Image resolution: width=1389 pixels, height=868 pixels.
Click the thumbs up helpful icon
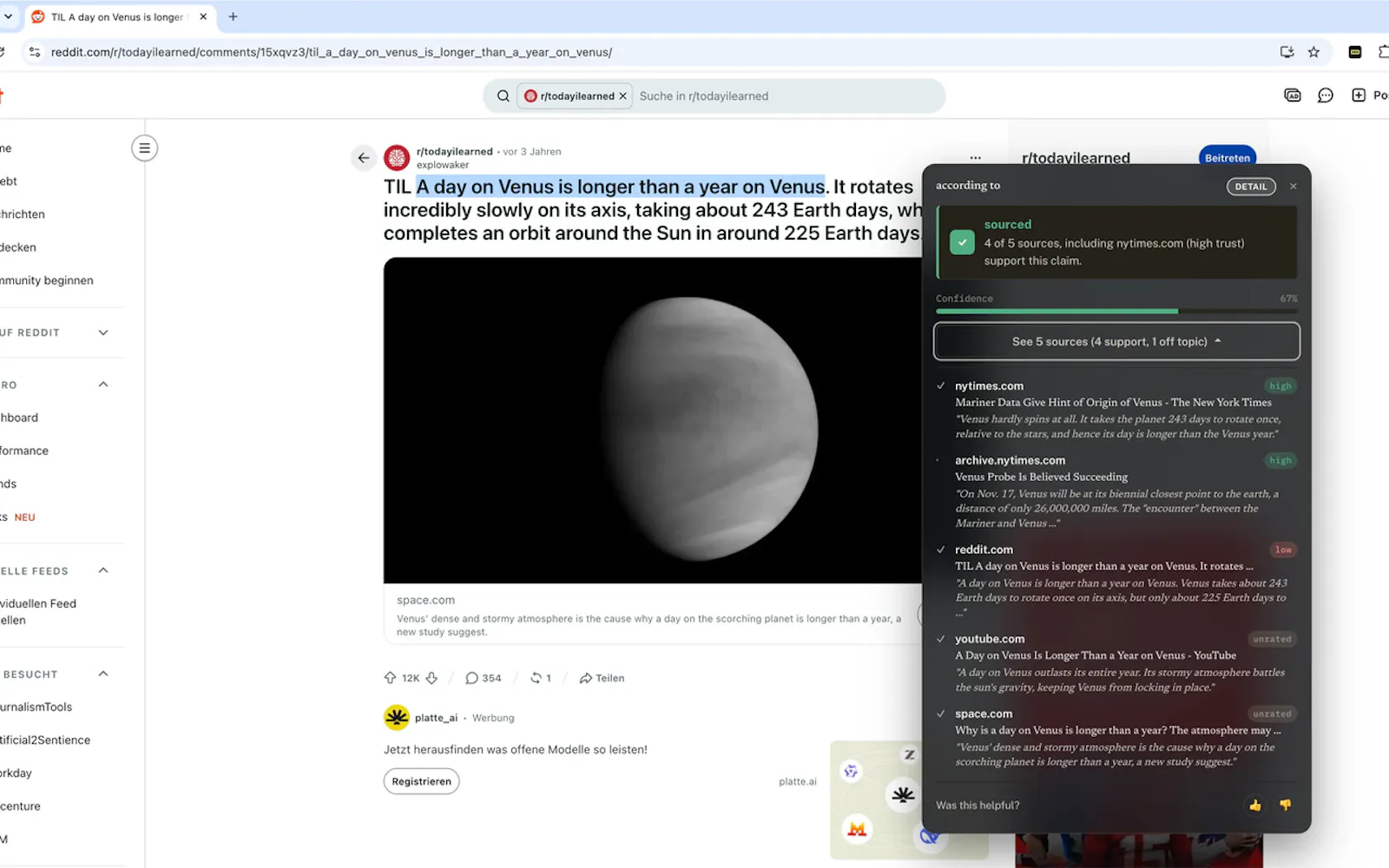click(x=1254, y=806)
